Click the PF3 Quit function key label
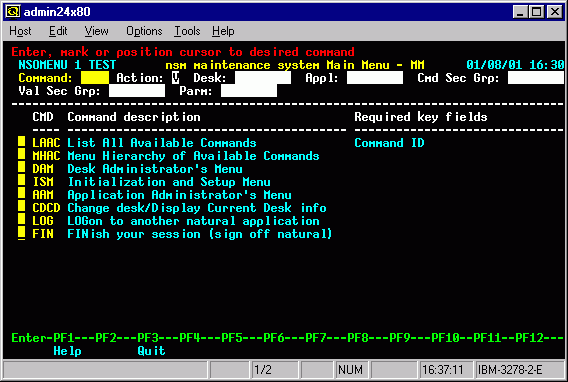The image size is (568, 382). click(151, 351)
